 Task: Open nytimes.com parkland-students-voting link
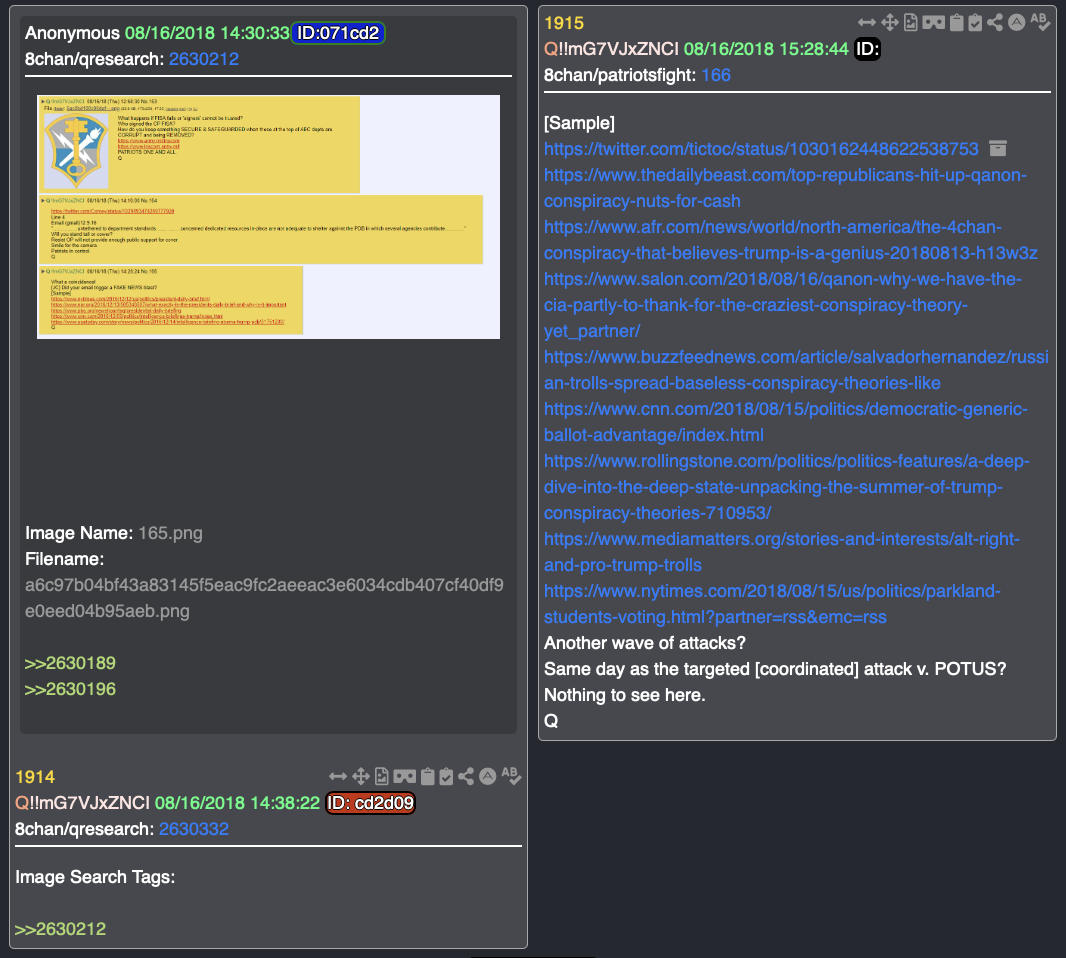pyautogui.click(x=772, y=604)
